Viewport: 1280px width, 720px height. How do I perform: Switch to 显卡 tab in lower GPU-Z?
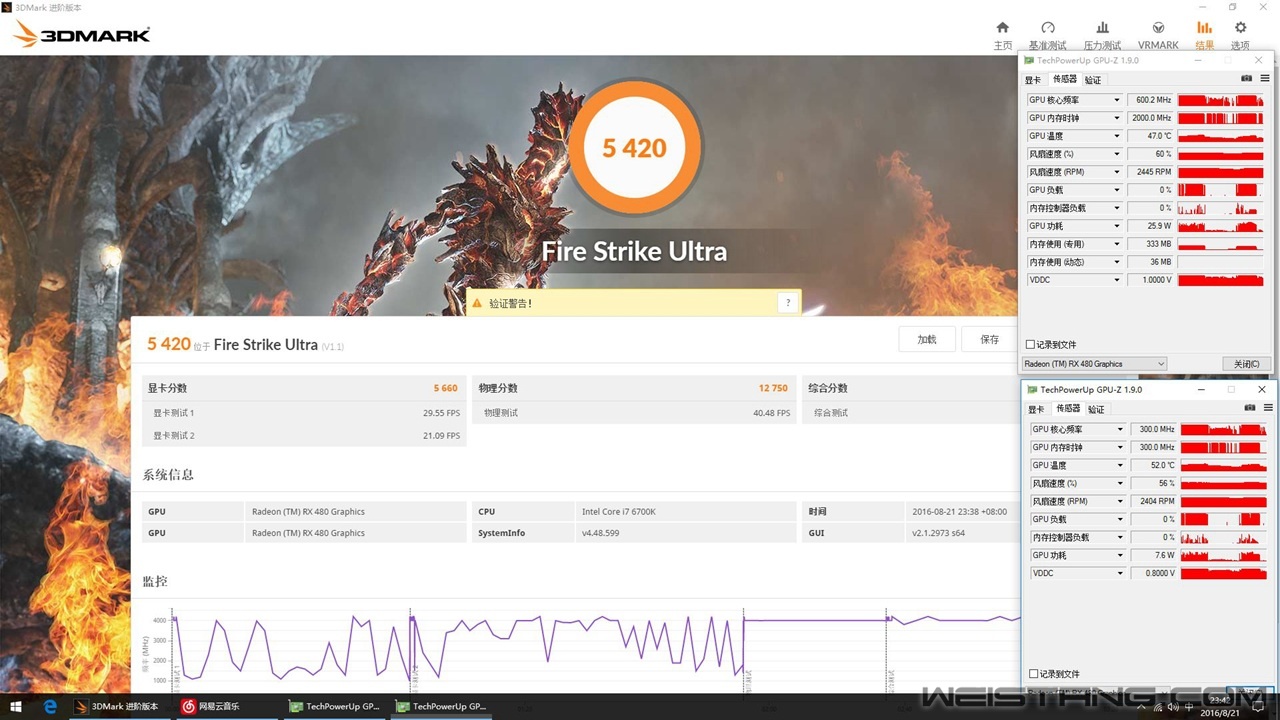1037,409
